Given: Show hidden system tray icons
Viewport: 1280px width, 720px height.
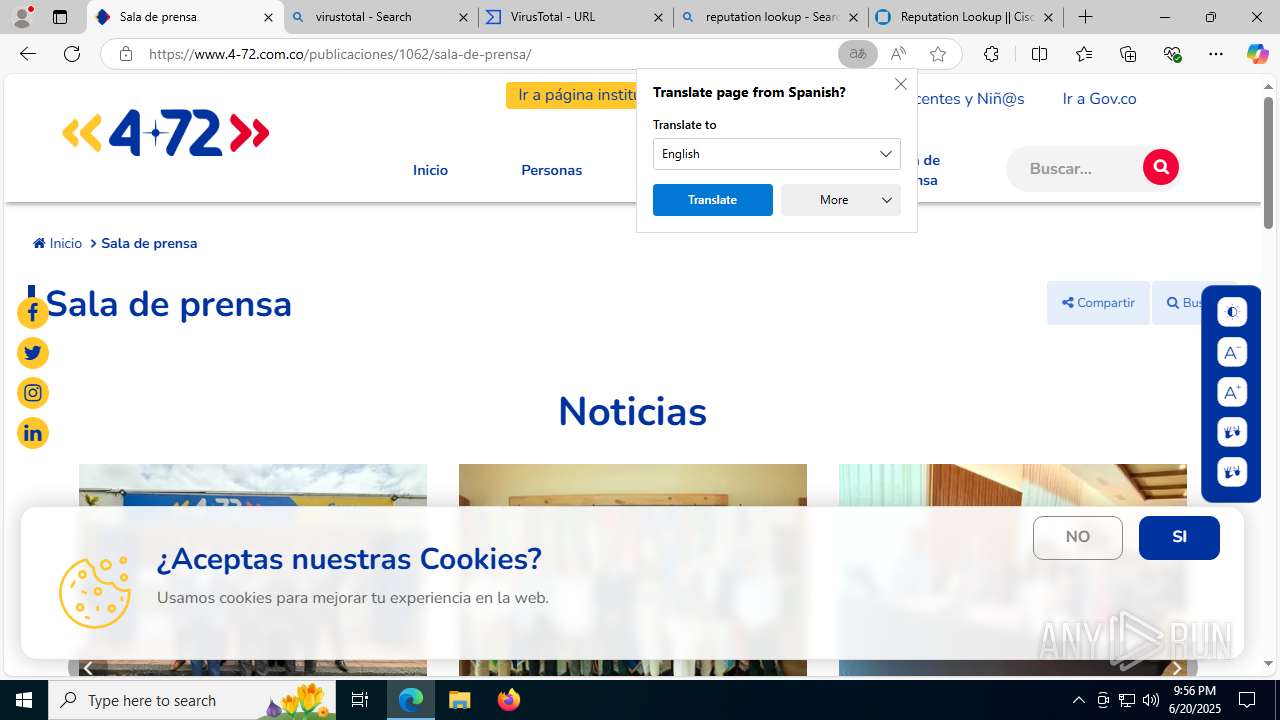Looking at the screenshot, I should point(1078,700).
